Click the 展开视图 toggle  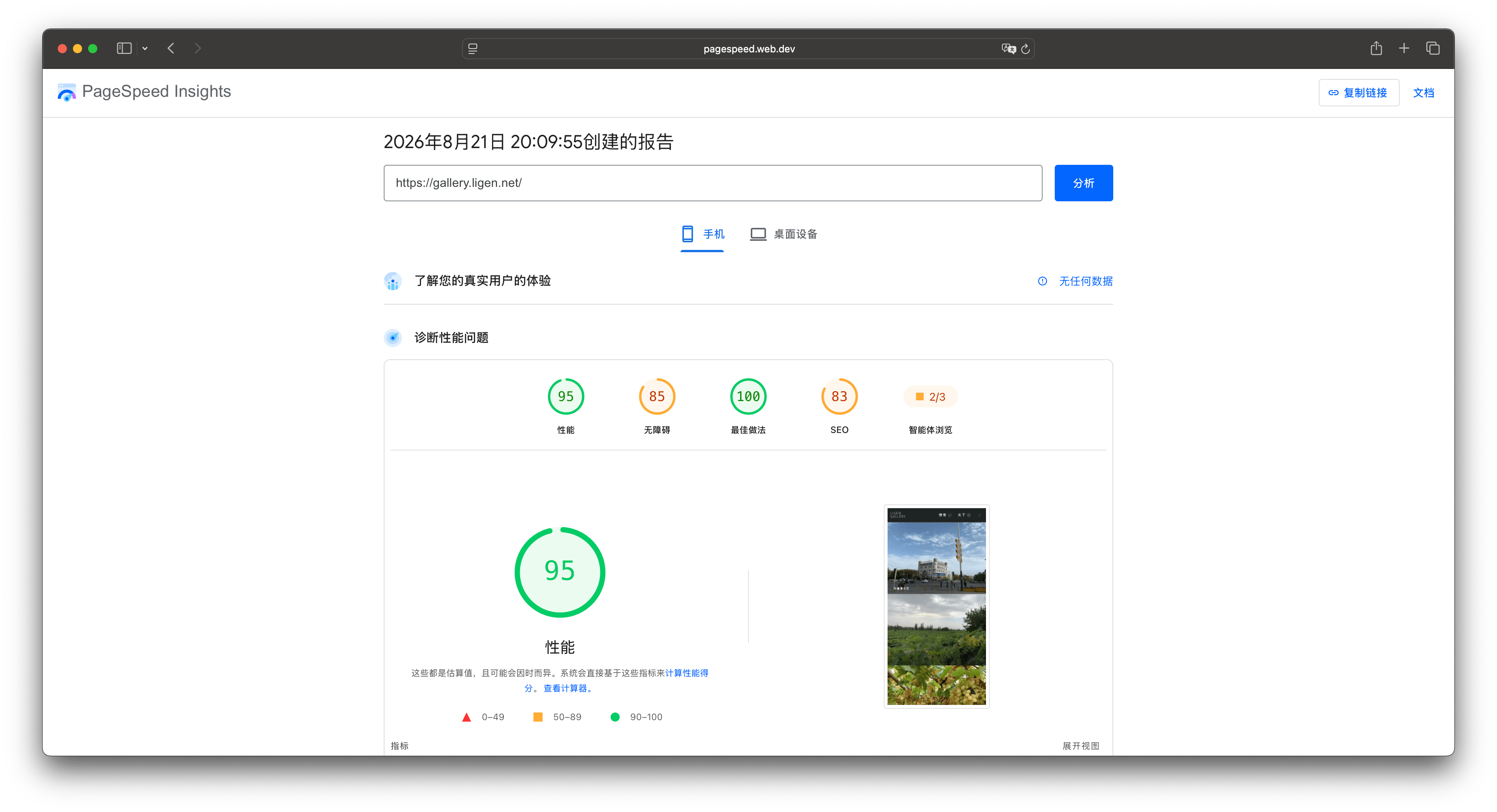tap(1081, 746)
